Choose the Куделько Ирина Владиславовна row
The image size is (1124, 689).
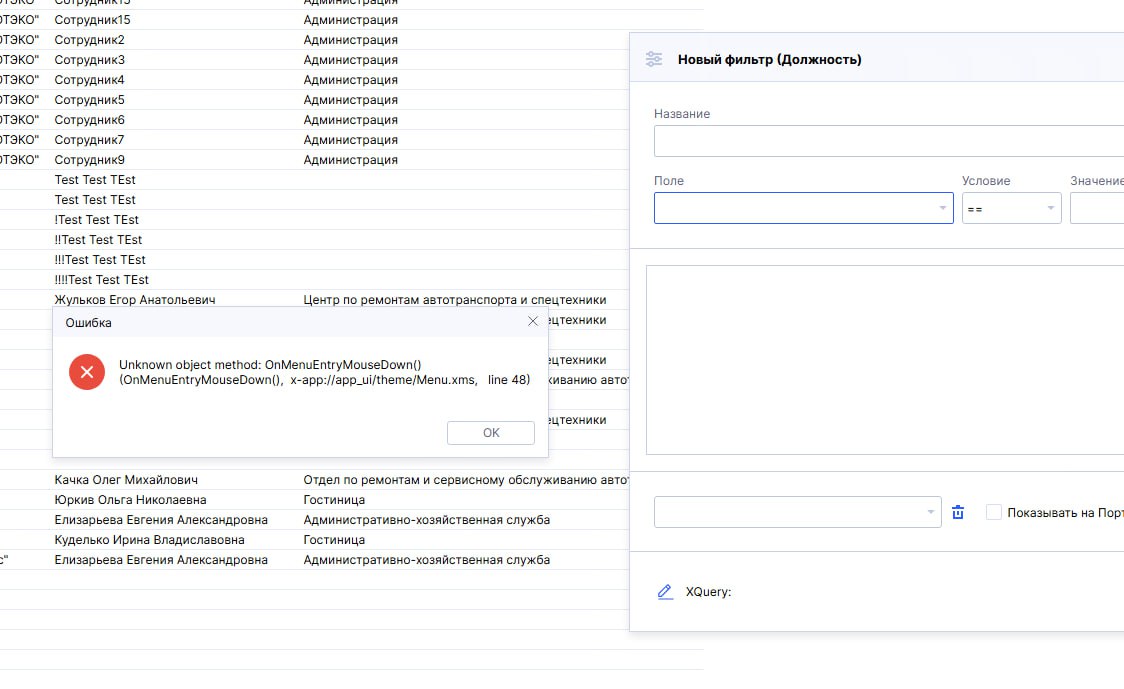tap(149, 540)
